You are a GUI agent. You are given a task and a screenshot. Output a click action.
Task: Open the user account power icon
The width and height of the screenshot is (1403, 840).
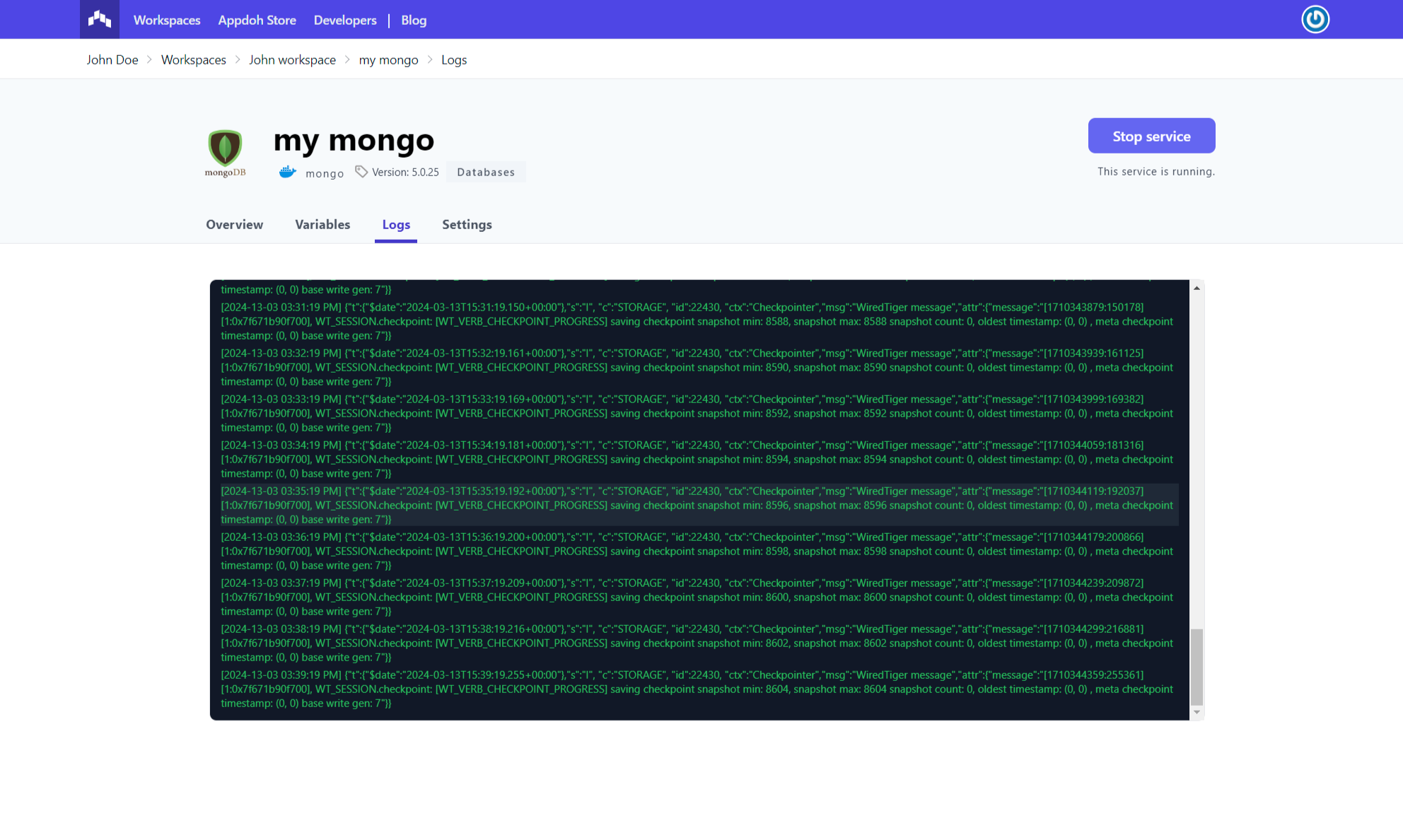[x=1315, y=19]
